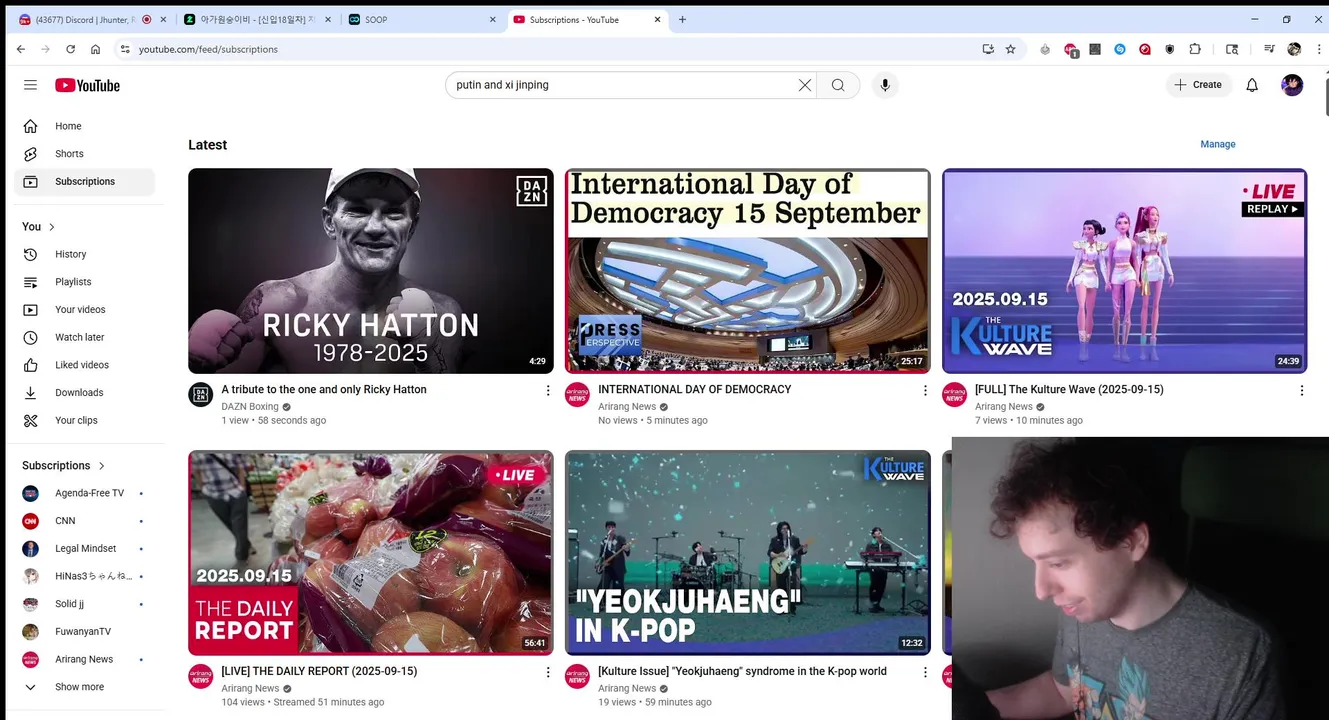The image size is (1329, 720).
Task: Open Your videos in the sidebar
Action: coord(85,310)
